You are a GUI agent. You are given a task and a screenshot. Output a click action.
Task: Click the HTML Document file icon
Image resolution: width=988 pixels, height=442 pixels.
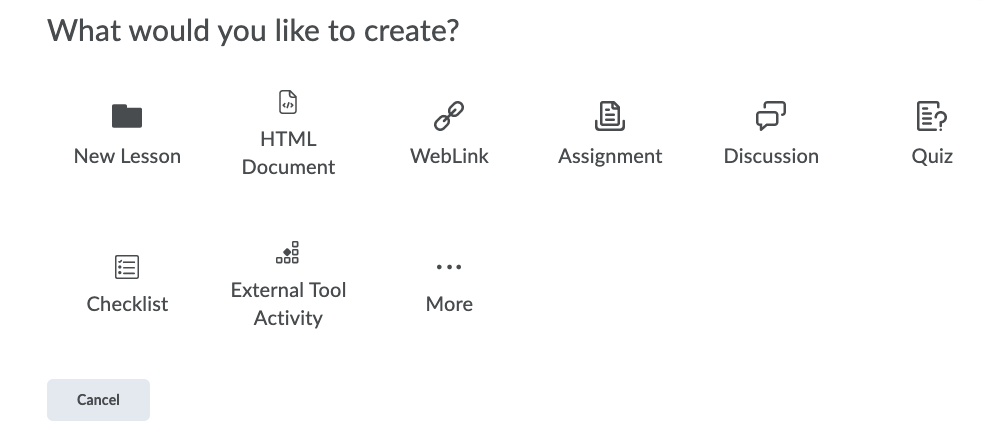[288, 102]
